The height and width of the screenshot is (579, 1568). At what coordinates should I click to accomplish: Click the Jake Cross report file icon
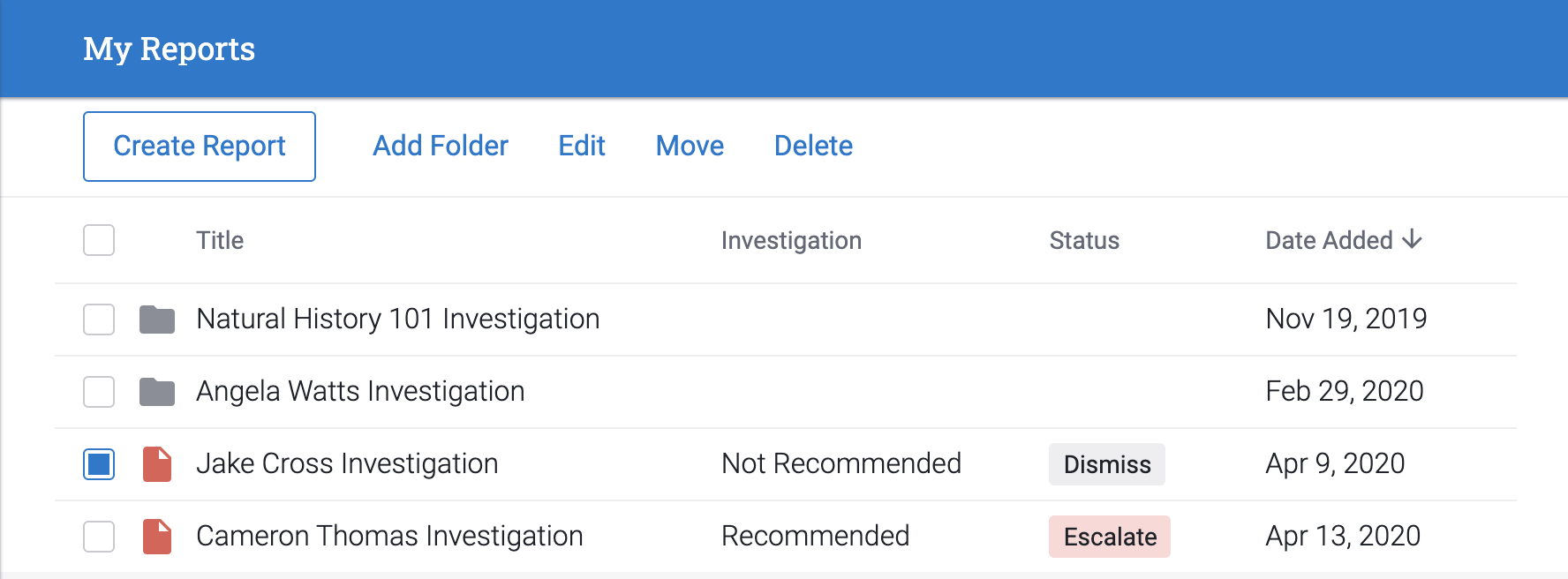click(x=157, y=464)
